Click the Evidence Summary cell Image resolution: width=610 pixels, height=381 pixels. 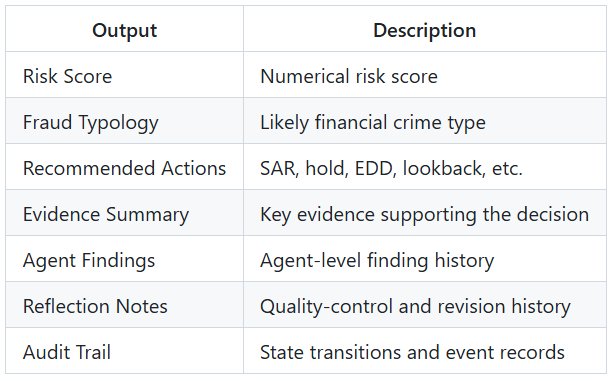124,214
